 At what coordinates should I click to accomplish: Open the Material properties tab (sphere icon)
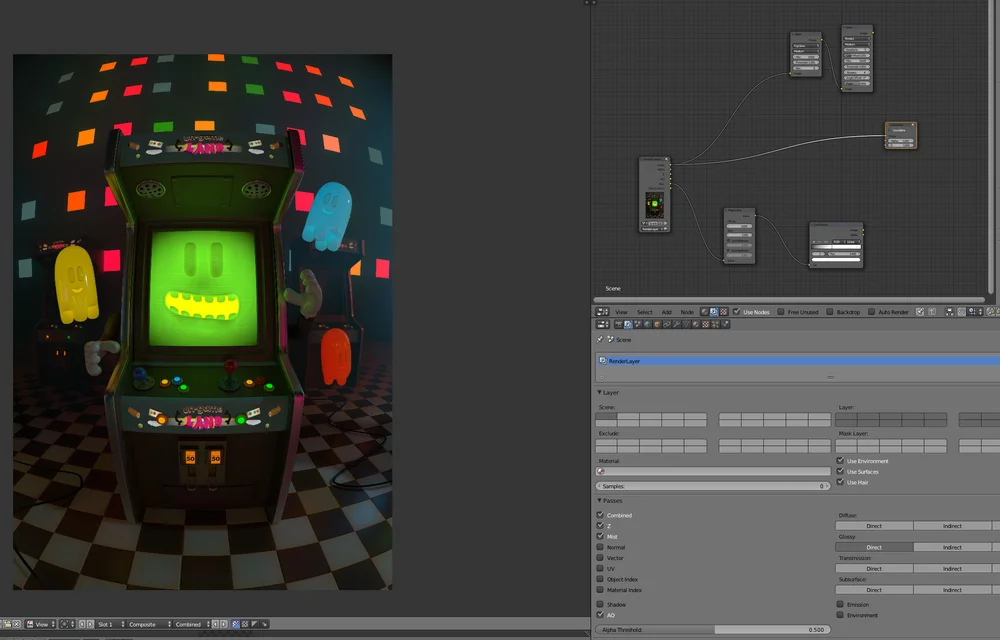click(x=696, y=324)
